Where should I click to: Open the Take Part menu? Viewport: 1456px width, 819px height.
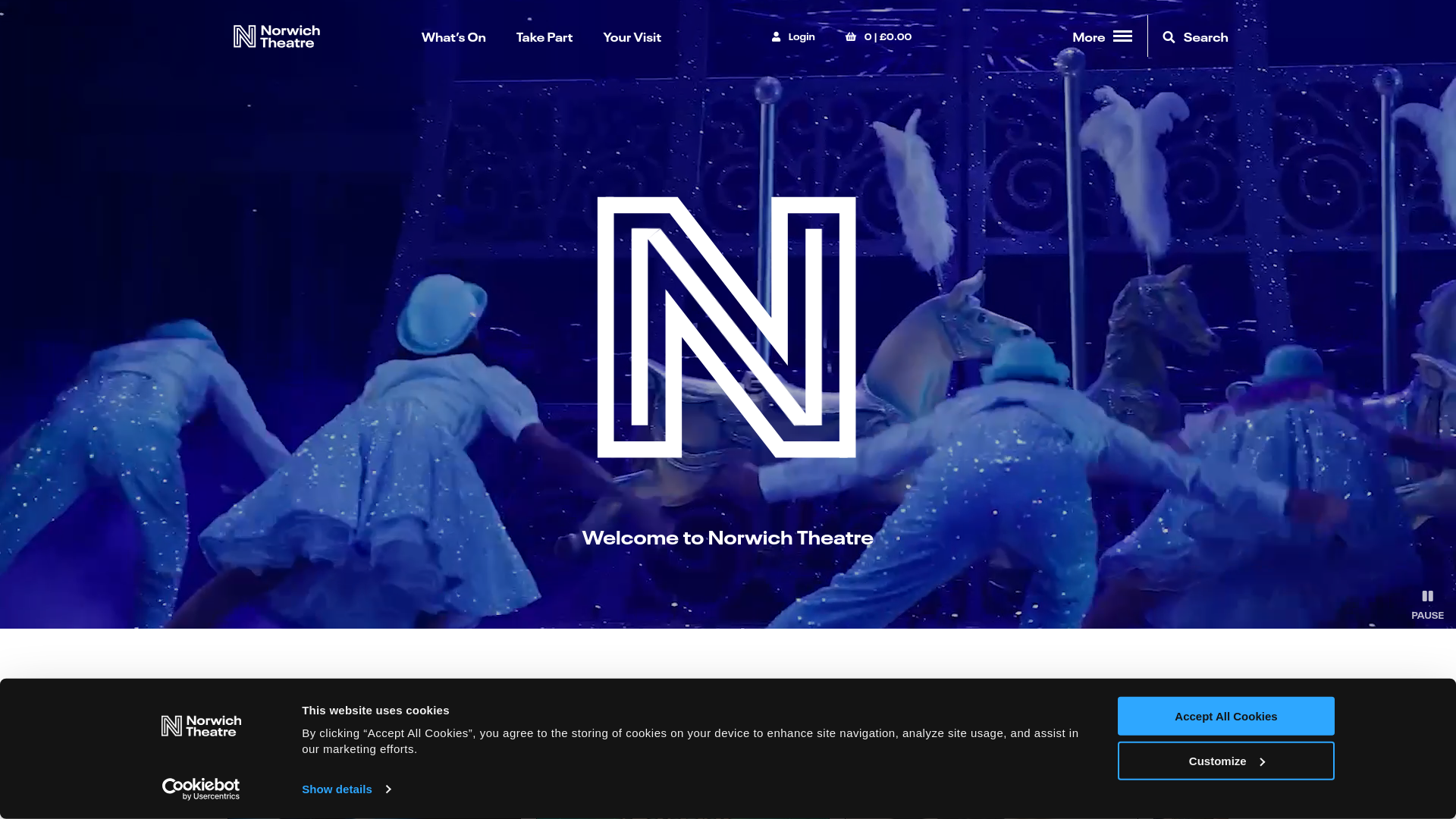544,37
